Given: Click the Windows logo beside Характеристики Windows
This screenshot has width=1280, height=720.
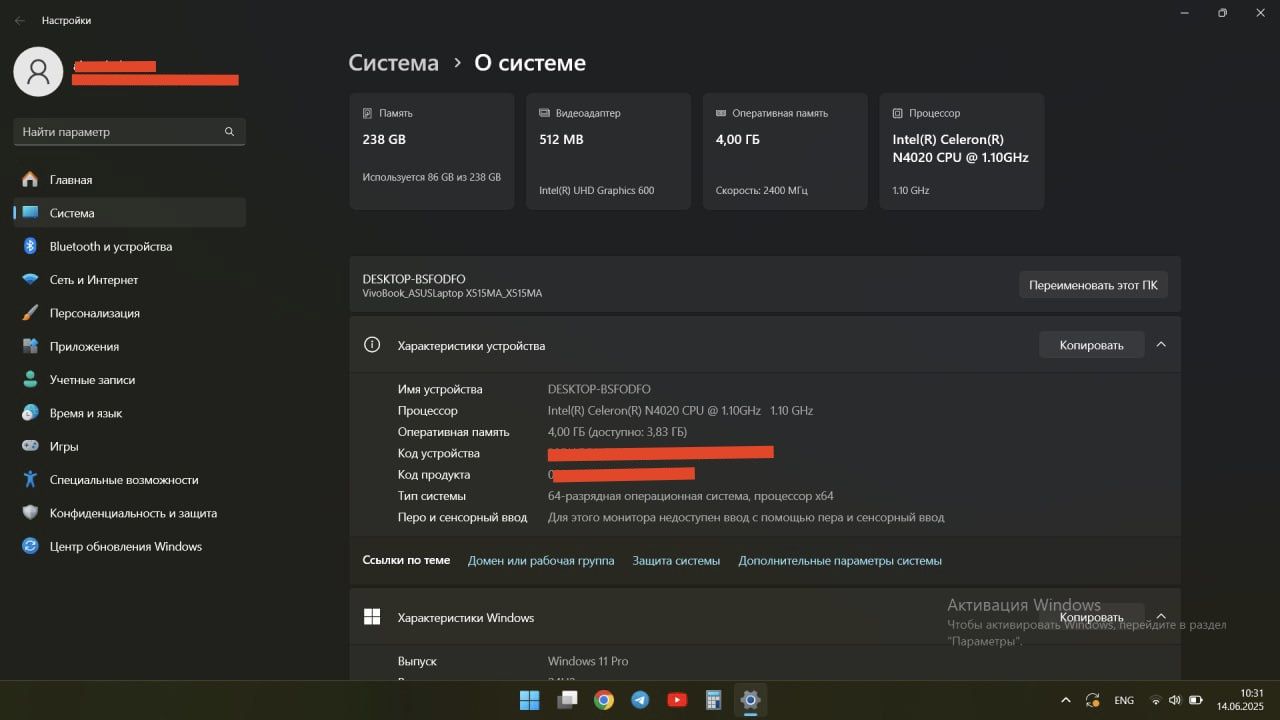Looking at the screenshot, I should (x=372, y=617).
